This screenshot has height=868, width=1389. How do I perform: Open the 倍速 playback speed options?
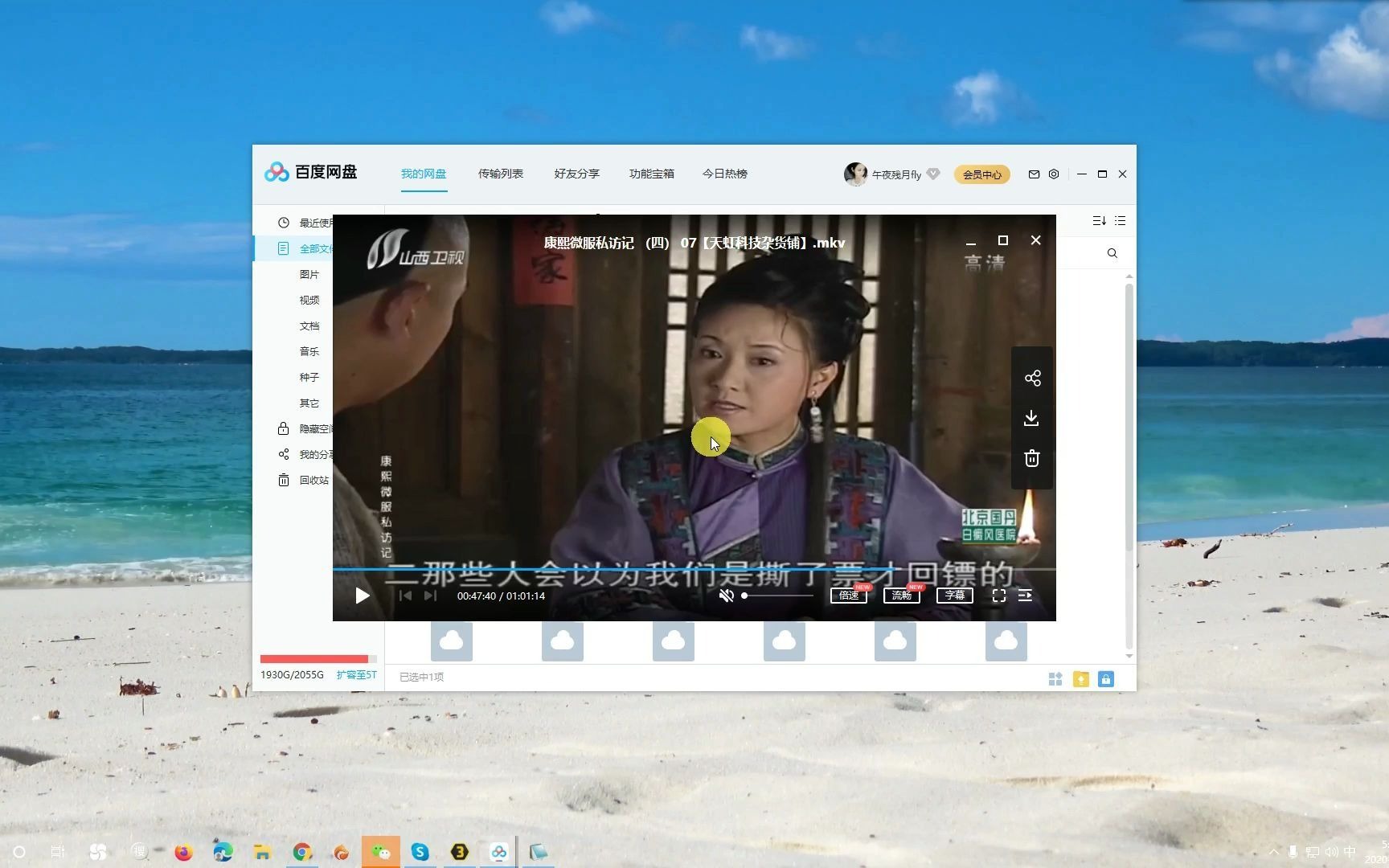pyautogui.click(x=849, y=596)
